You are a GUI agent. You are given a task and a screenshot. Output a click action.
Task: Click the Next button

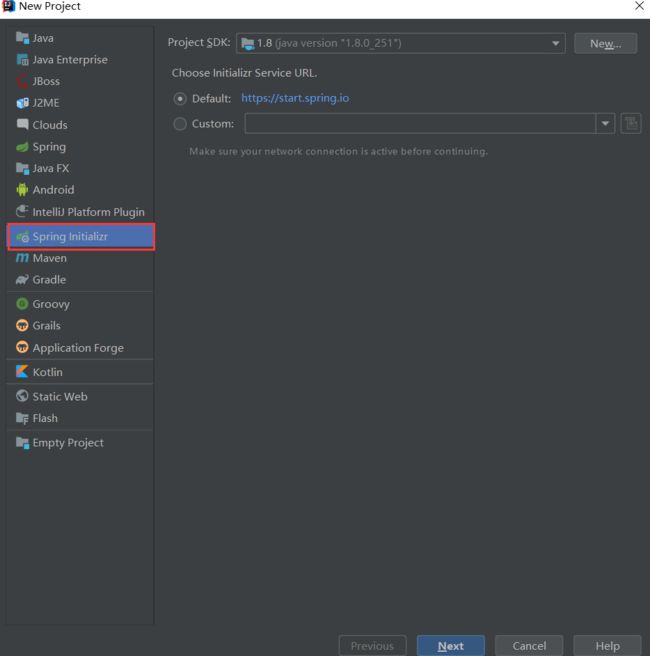450,646
